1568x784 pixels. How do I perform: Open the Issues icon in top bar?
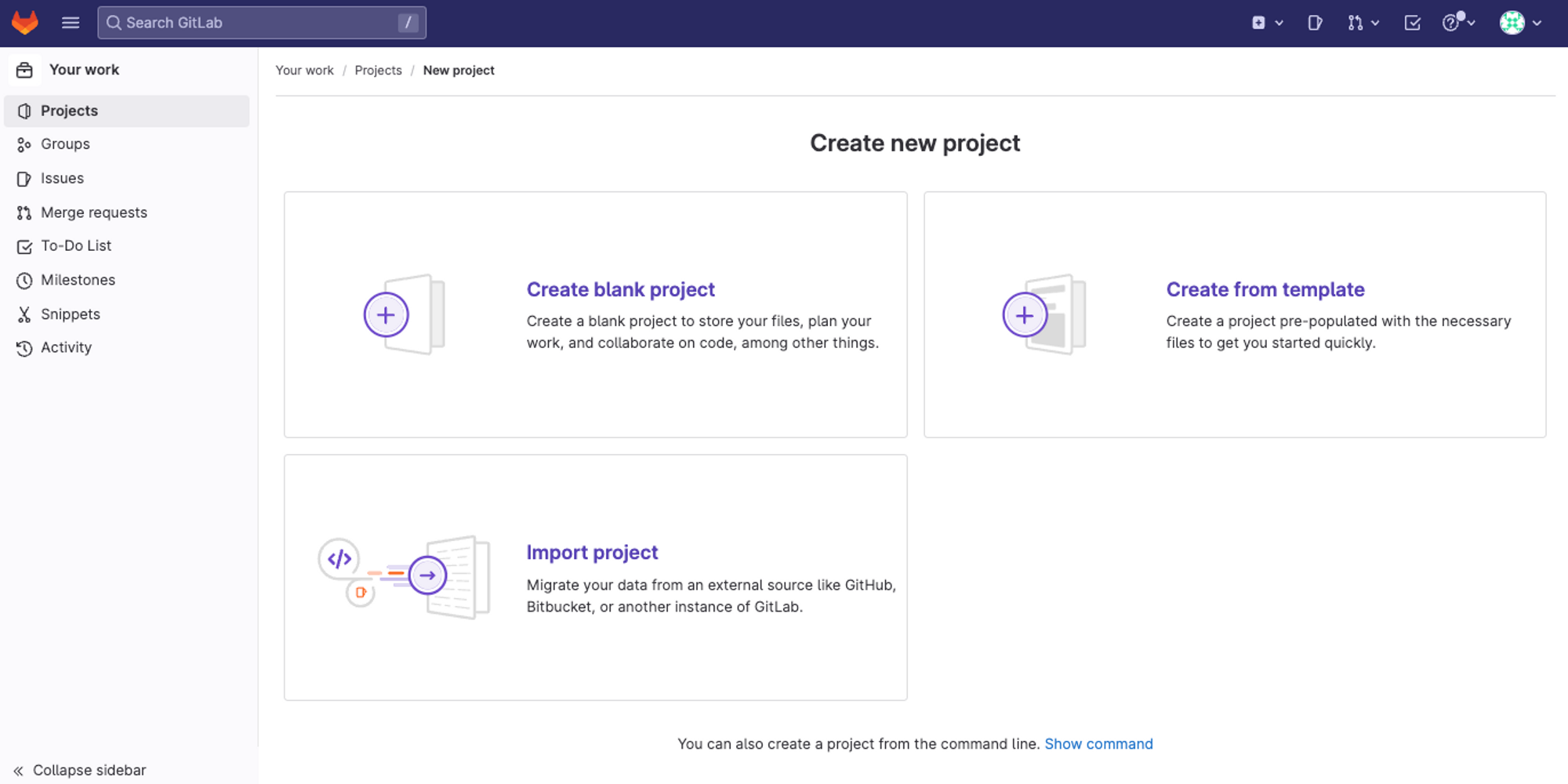pos(1316,23)
